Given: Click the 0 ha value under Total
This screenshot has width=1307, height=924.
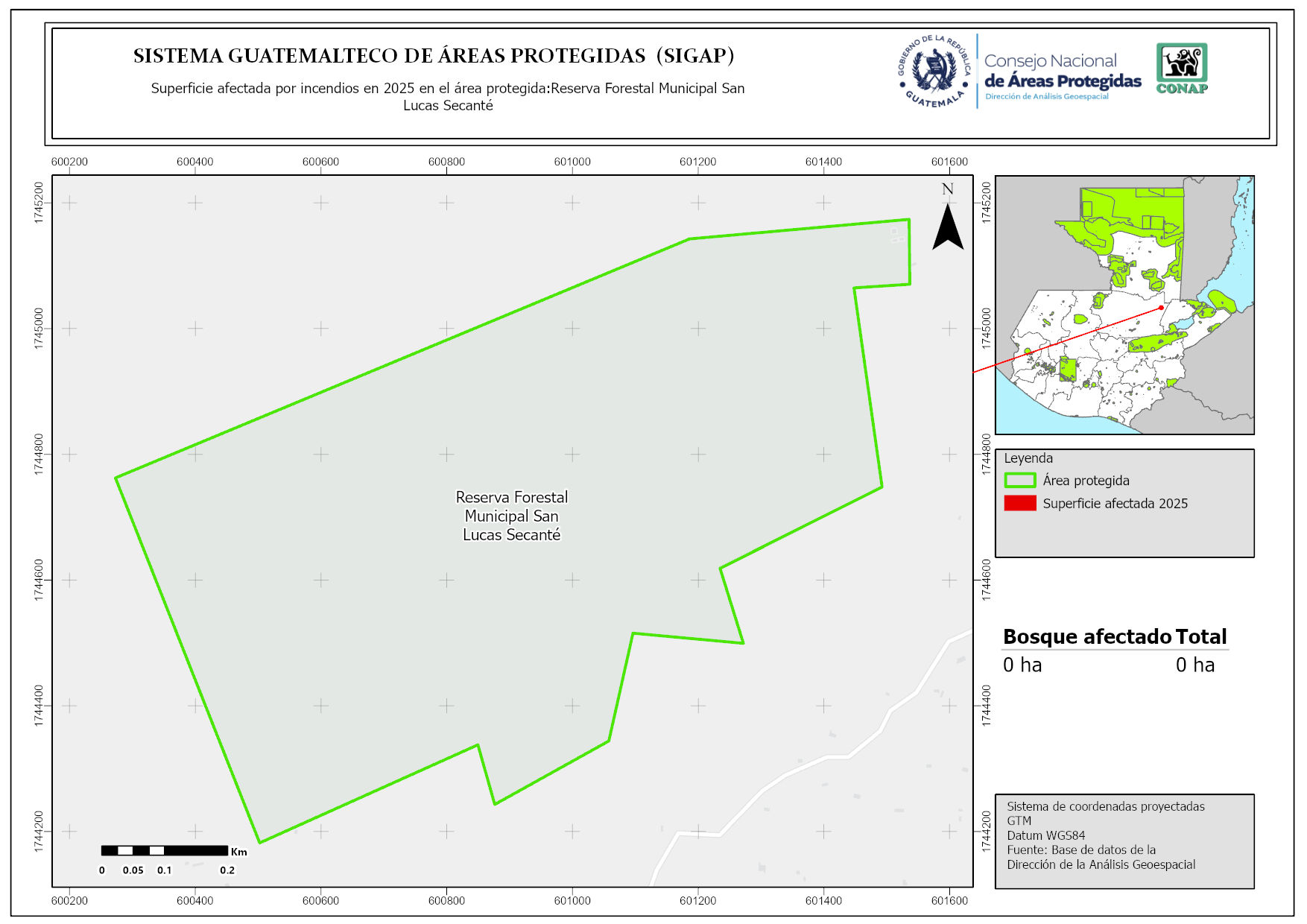Looking at the screenshot, I should click(x=1194, y=665).
